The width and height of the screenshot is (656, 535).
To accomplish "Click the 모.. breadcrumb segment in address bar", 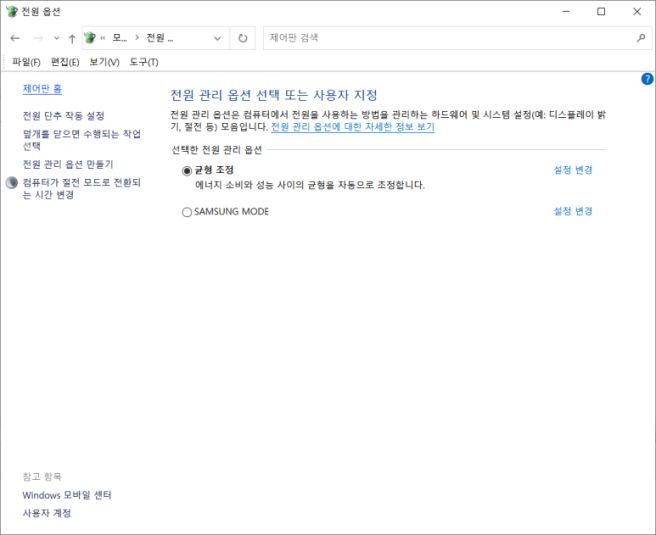I will coord(120,38).
